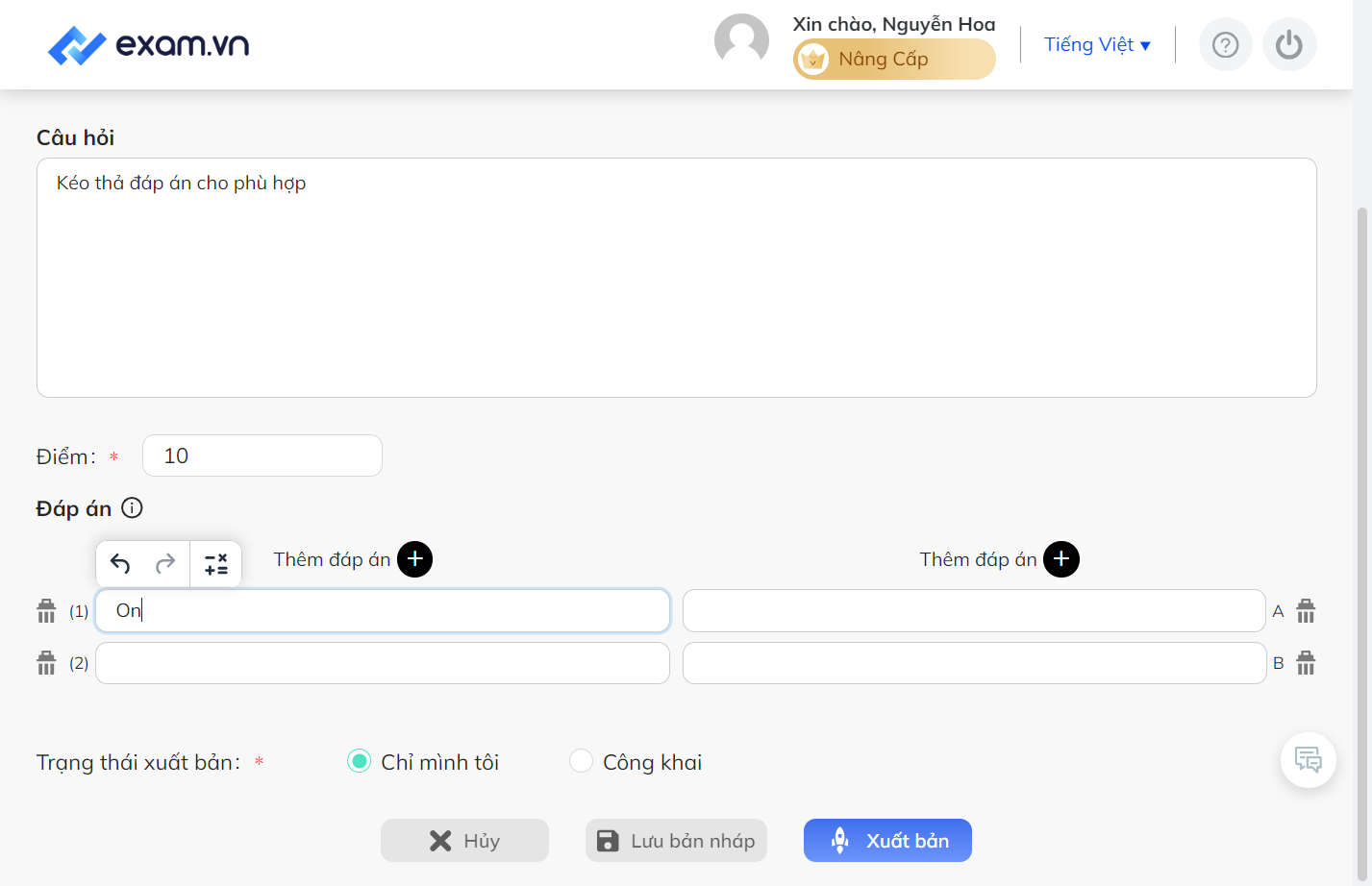Open the Tiếng Việt language dropdown
This screenshot has height=886, width=1372.
pyautogui.click(x=1097, y=45)
